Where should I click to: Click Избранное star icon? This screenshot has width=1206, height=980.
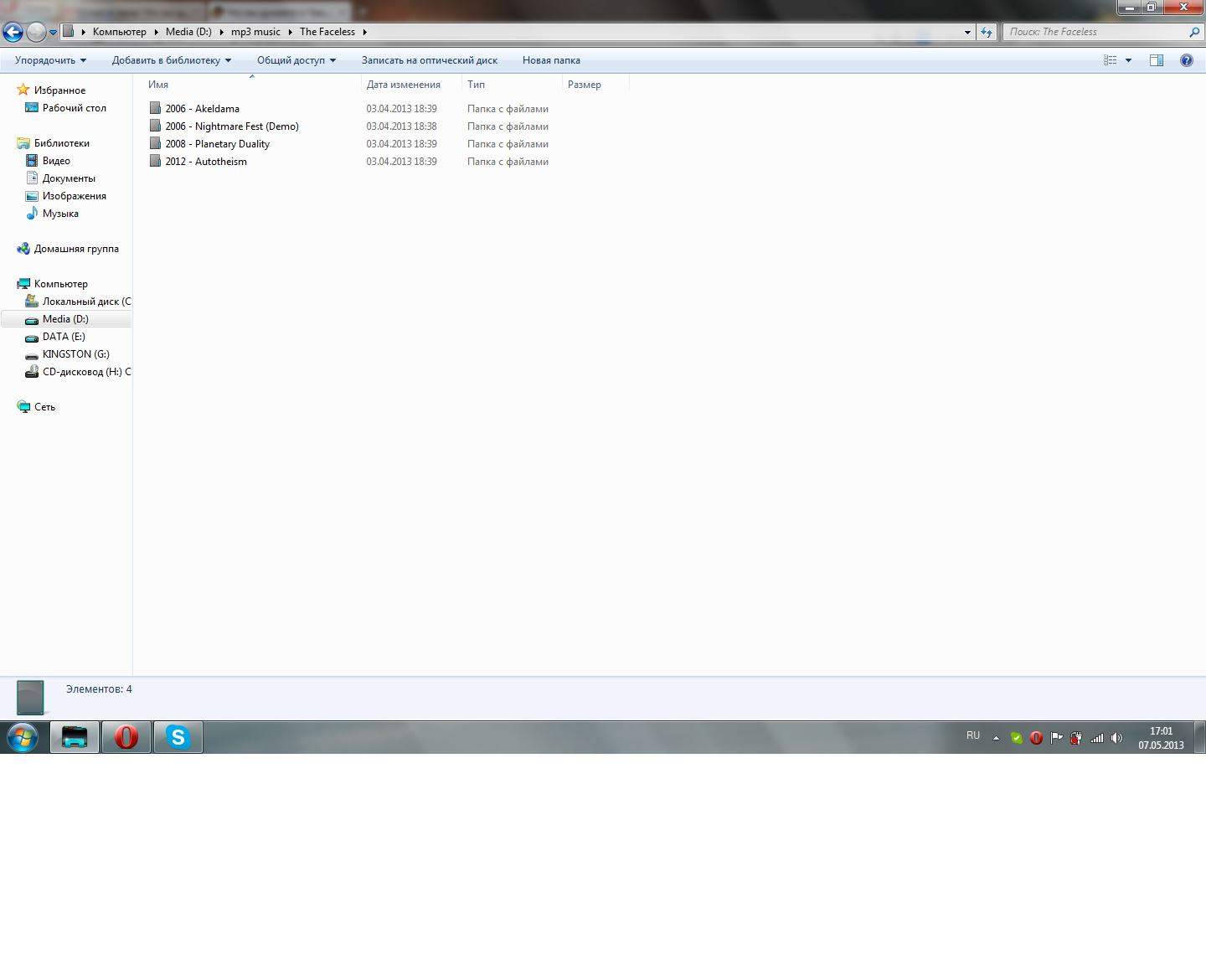23,90
